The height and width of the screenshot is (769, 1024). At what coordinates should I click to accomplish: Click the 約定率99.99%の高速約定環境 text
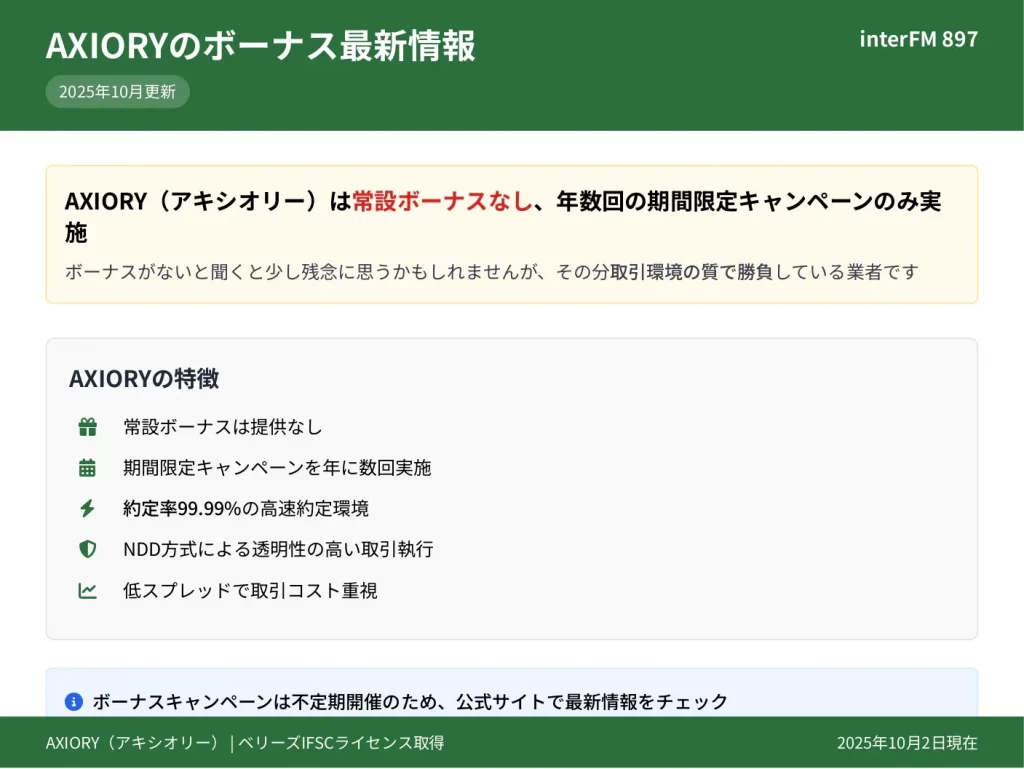(246, 509)
